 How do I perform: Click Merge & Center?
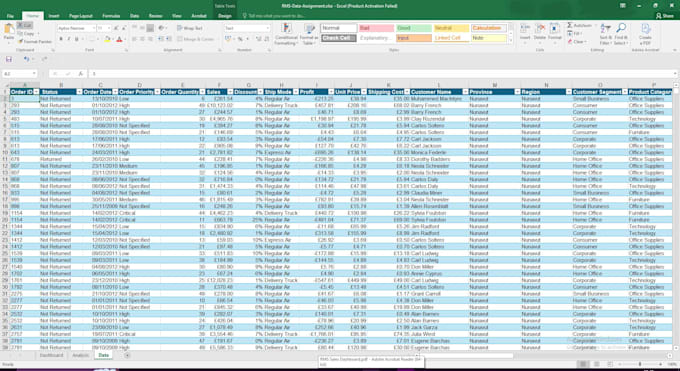196,39
